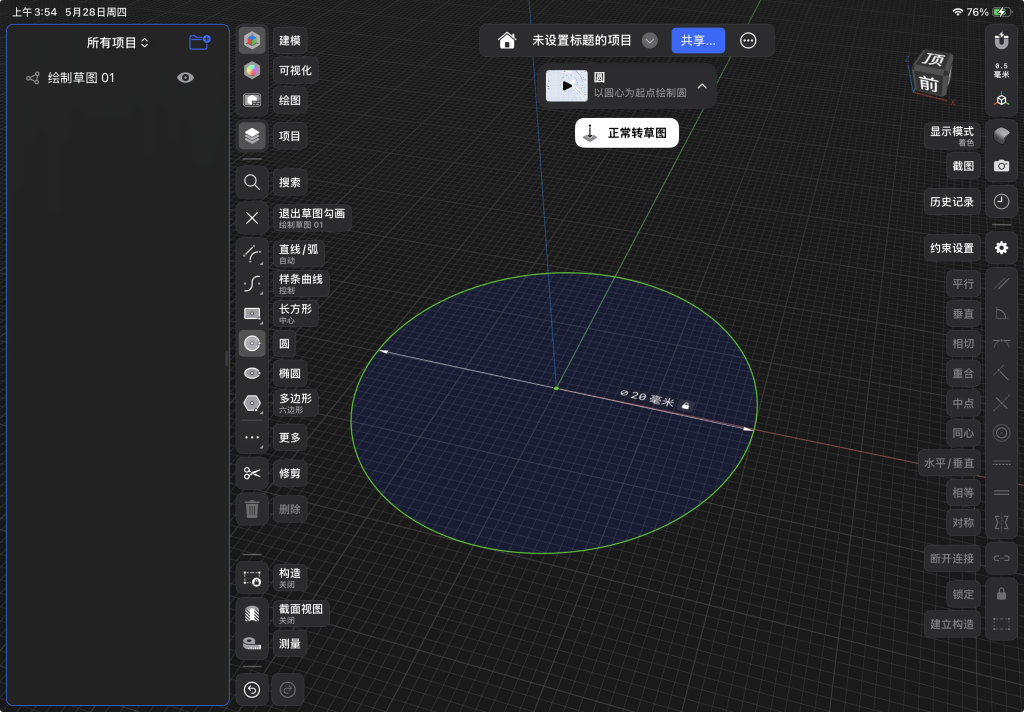
Task: Select the 椭圆 ellipse tool icon
Action: [252, 373]
